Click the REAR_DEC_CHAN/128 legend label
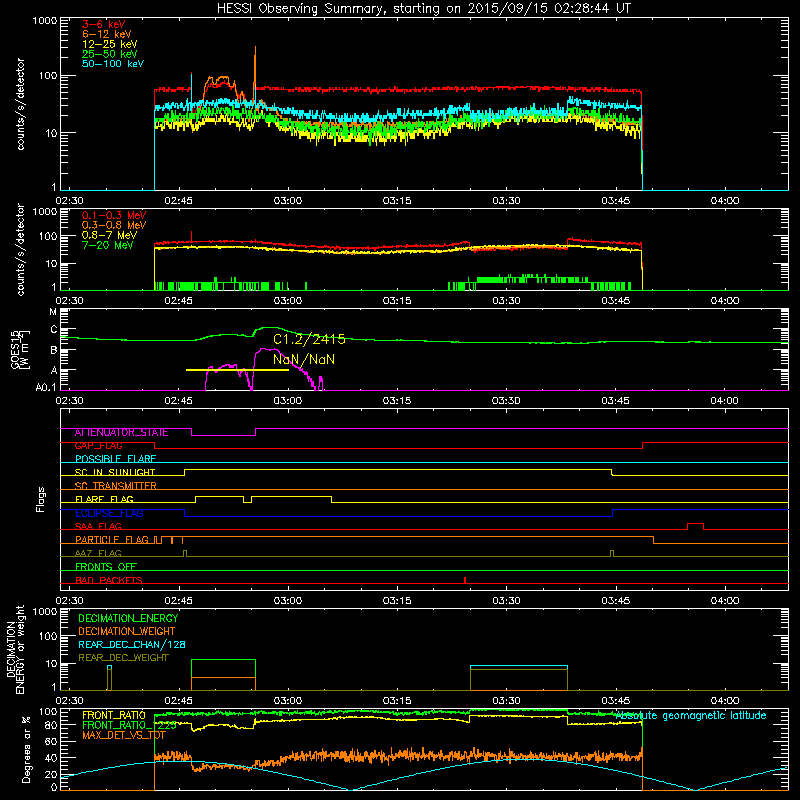The image size is (800, 800). [132, 644]
